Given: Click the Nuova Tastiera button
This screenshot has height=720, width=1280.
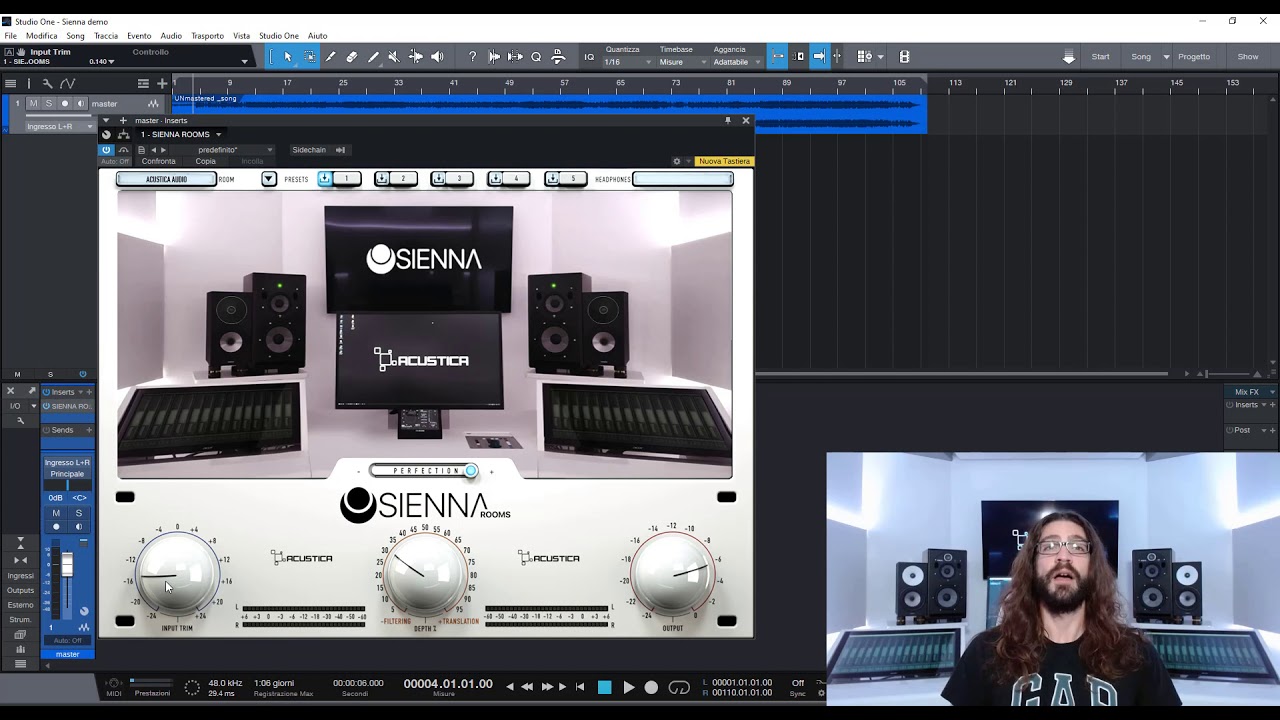Looking at the screenshot, I should point(724,161).
